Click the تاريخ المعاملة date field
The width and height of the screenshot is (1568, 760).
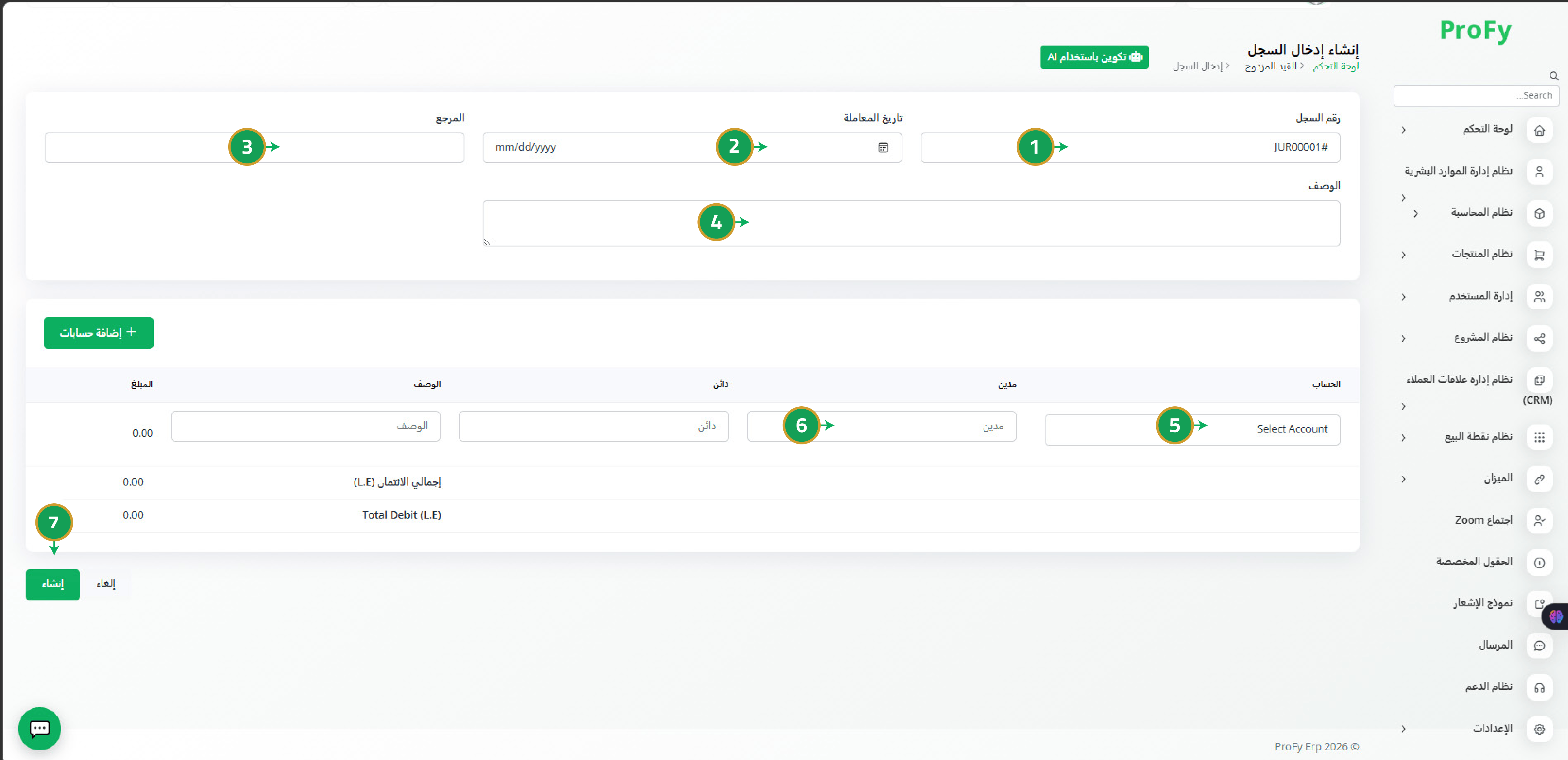point(692,147)
